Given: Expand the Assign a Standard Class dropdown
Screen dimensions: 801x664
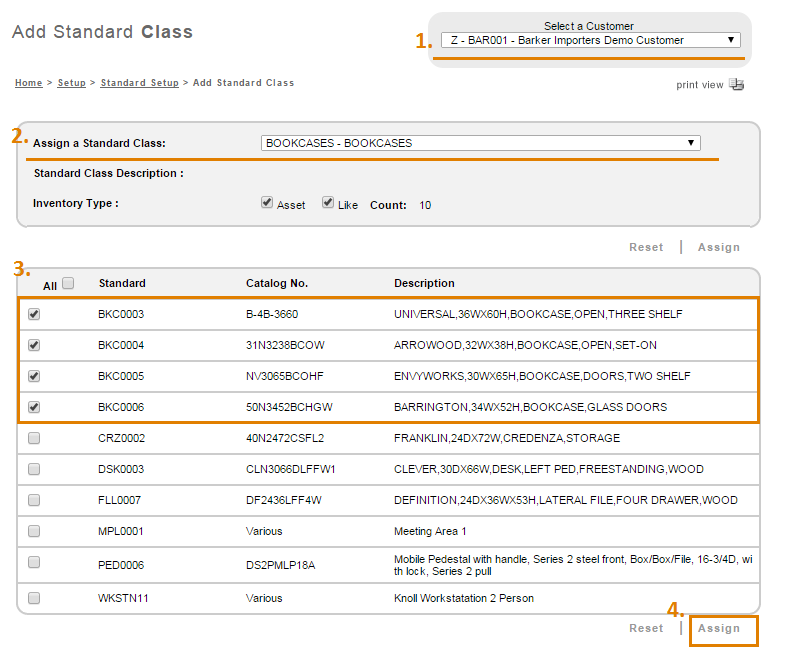Looking at the screenshot, I should (x=480, y=143).
